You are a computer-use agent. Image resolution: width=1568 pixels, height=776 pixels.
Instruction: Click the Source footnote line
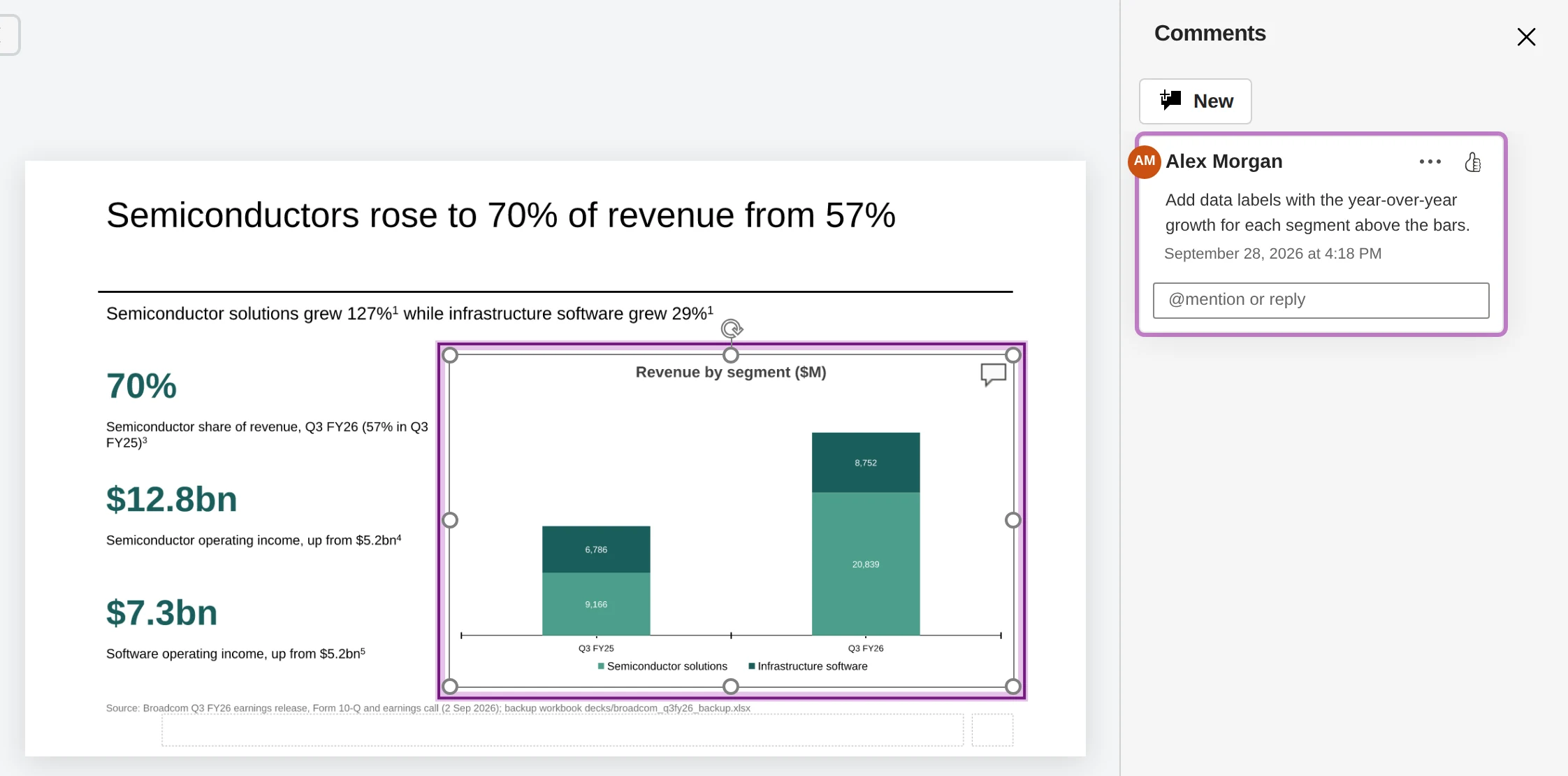click(x=428, y=708)
